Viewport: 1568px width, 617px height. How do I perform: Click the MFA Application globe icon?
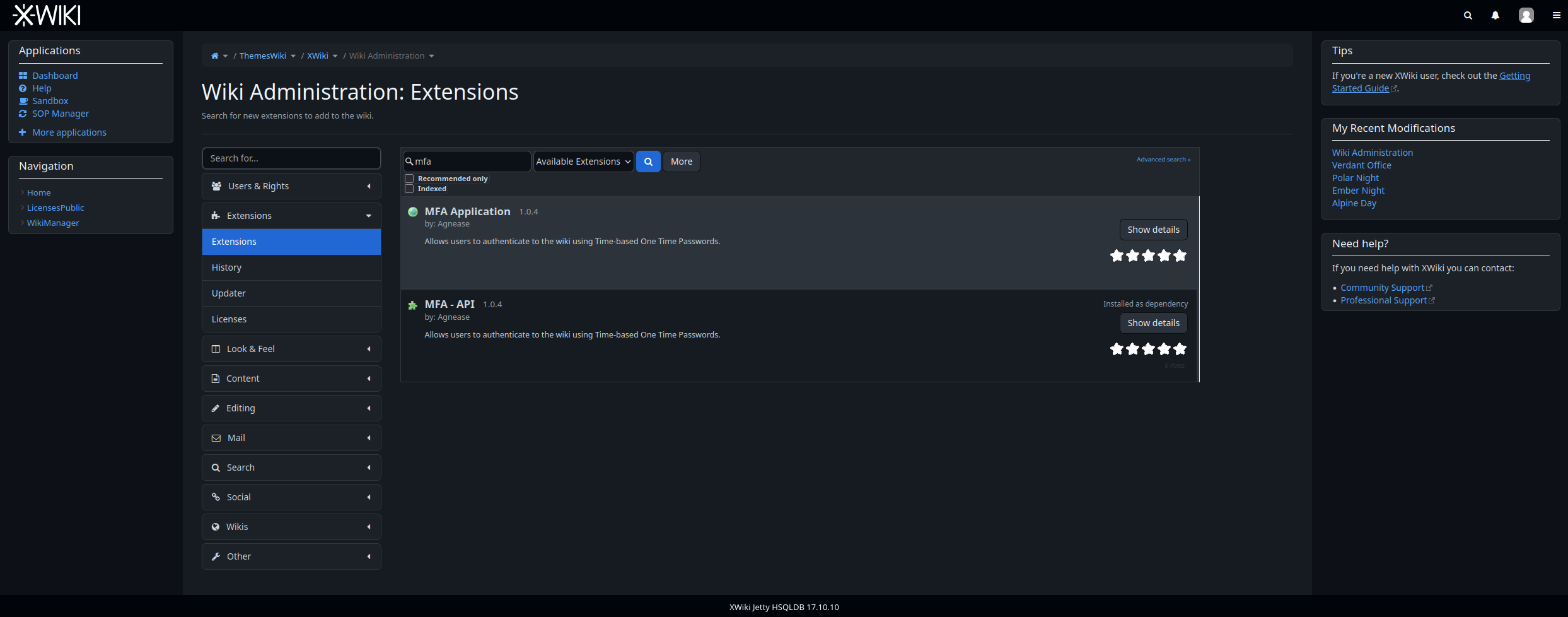(x=413, y=212)
